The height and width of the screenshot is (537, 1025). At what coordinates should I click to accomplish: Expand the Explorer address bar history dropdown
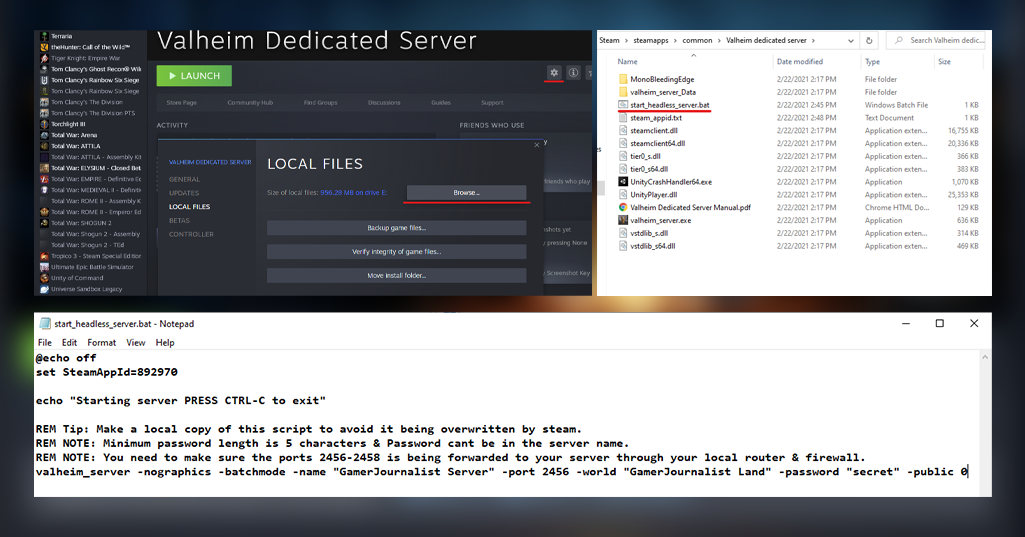pyautogui.click(x=850, y=41)
